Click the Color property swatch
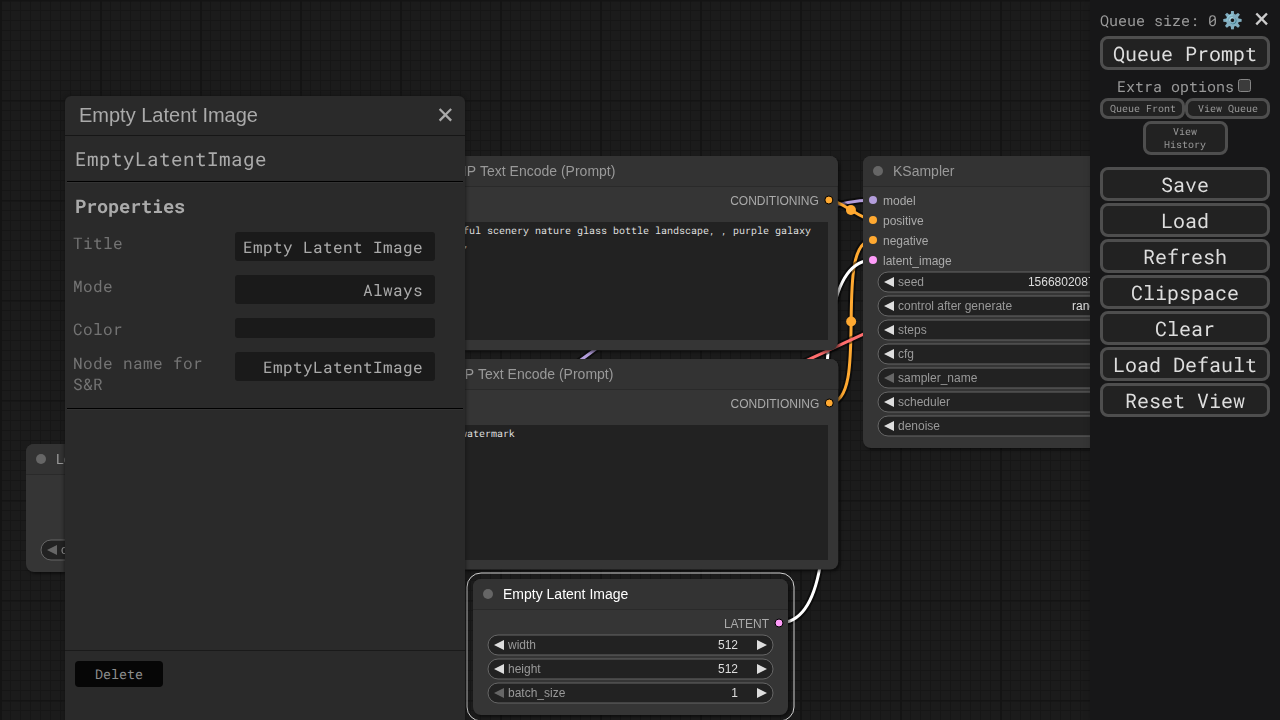The image size is (1280, 720). tap(334, 328)
